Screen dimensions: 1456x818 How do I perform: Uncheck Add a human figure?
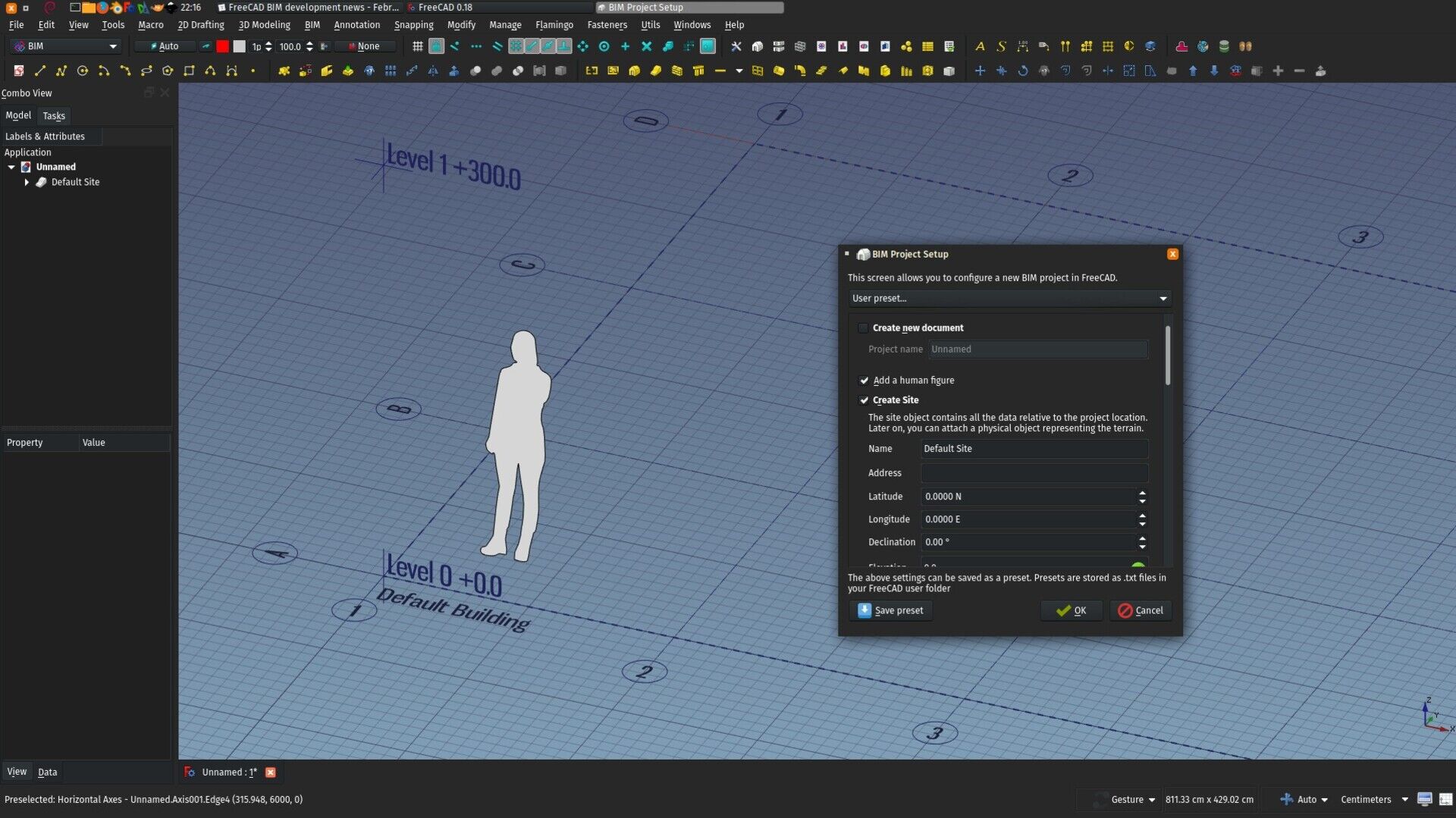click(x=864, y=380)
